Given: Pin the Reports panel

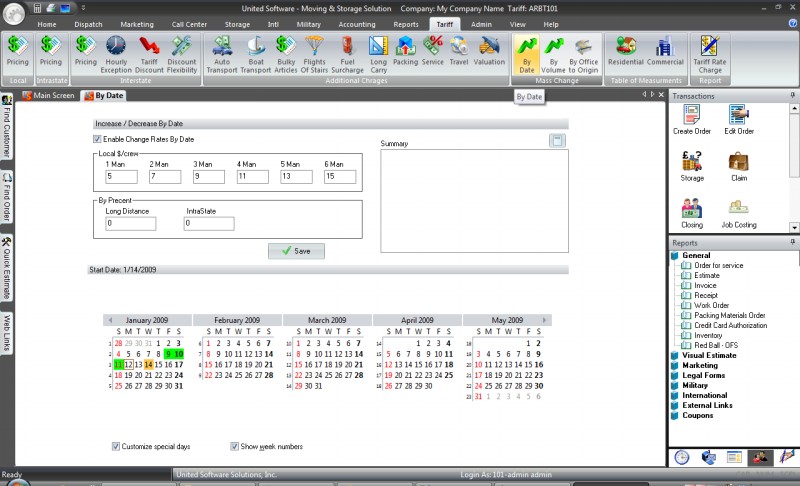Looking at the screenshot, I should [x=792, y=242].
